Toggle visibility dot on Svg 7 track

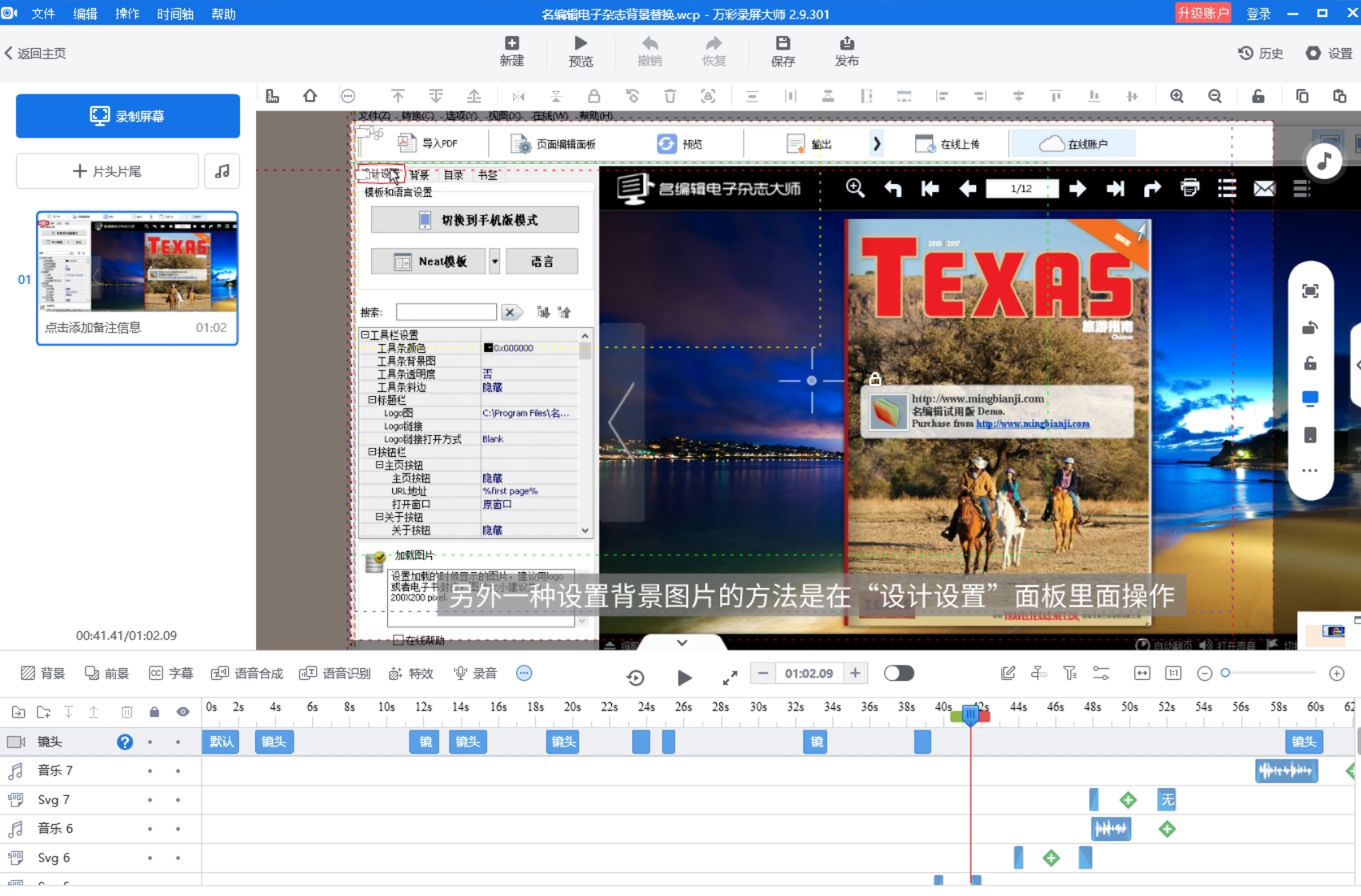[178, 800]
